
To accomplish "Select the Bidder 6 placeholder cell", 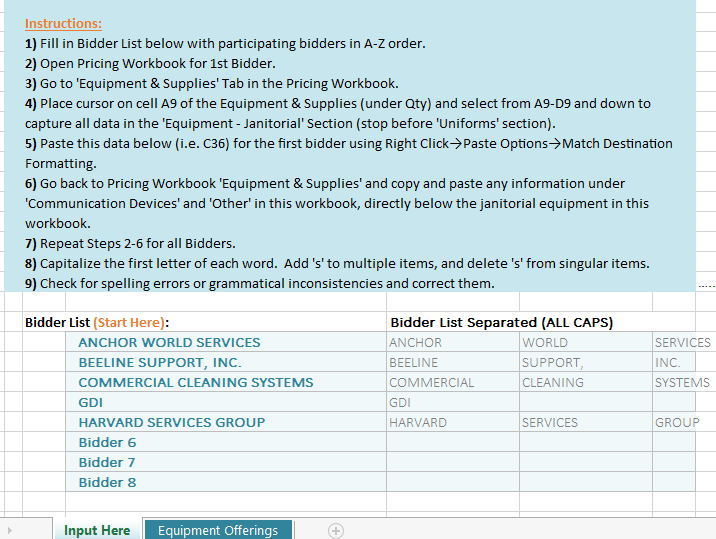I will 226,442.
